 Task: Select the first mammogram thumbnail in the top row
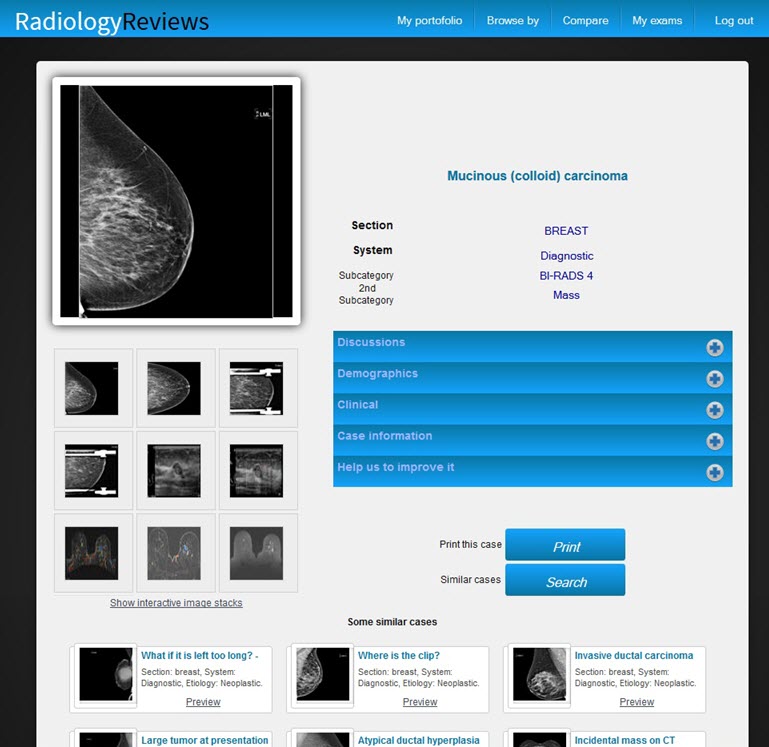click(92, 388)
